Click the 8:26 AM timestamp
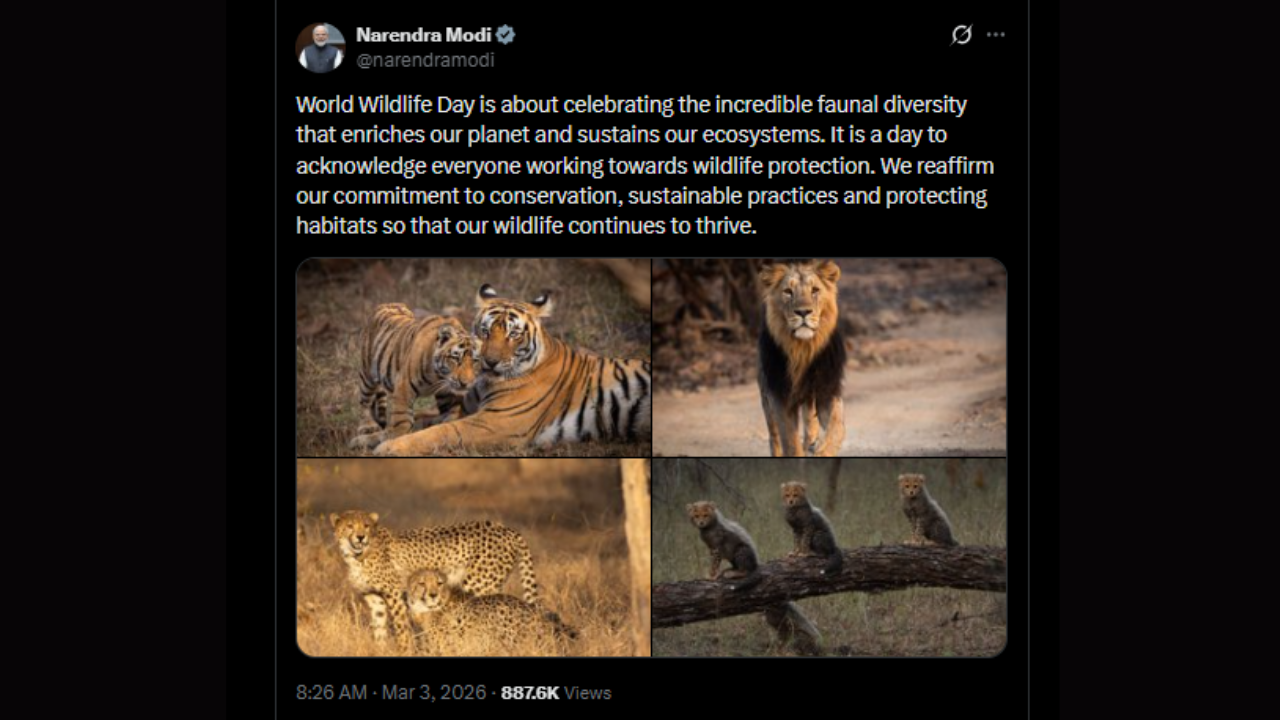 pos(332,692)
